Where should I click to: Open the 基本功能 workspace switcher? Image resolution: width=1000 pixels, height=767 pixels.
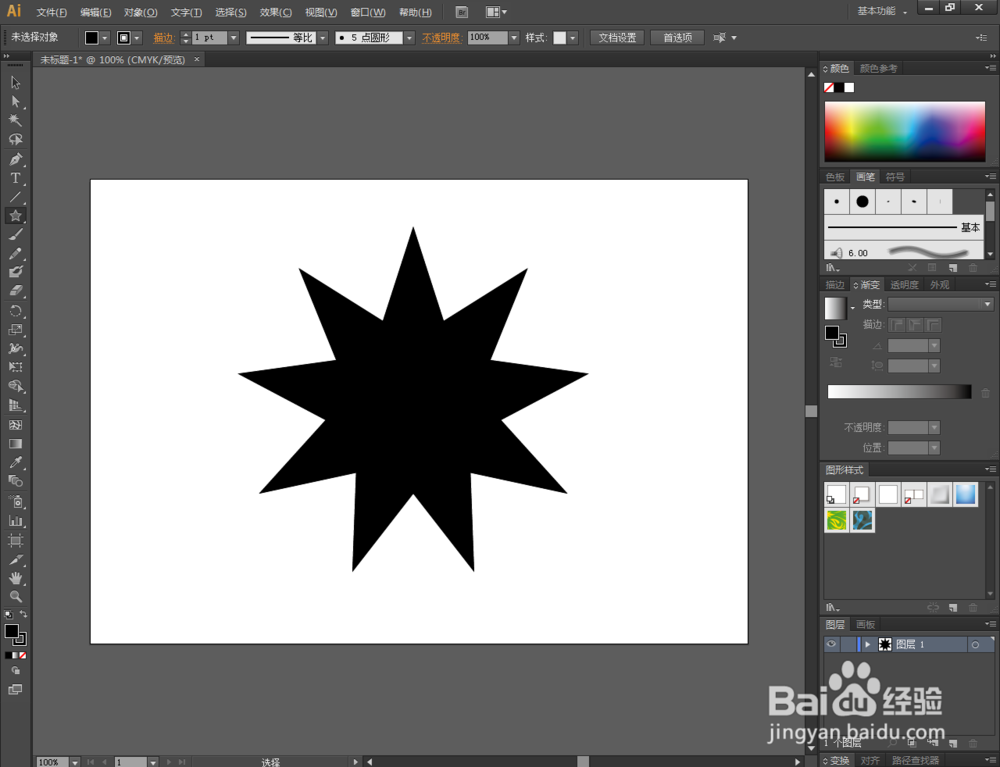tap(881, 11)
